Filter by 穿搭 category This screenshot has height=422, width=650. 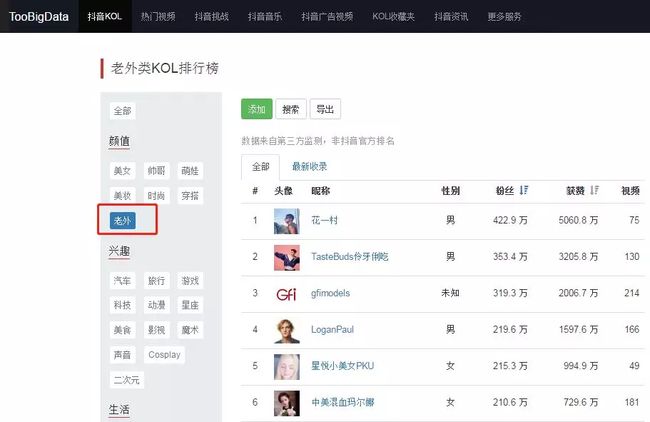pyautogui.click(x=190, y=195)
